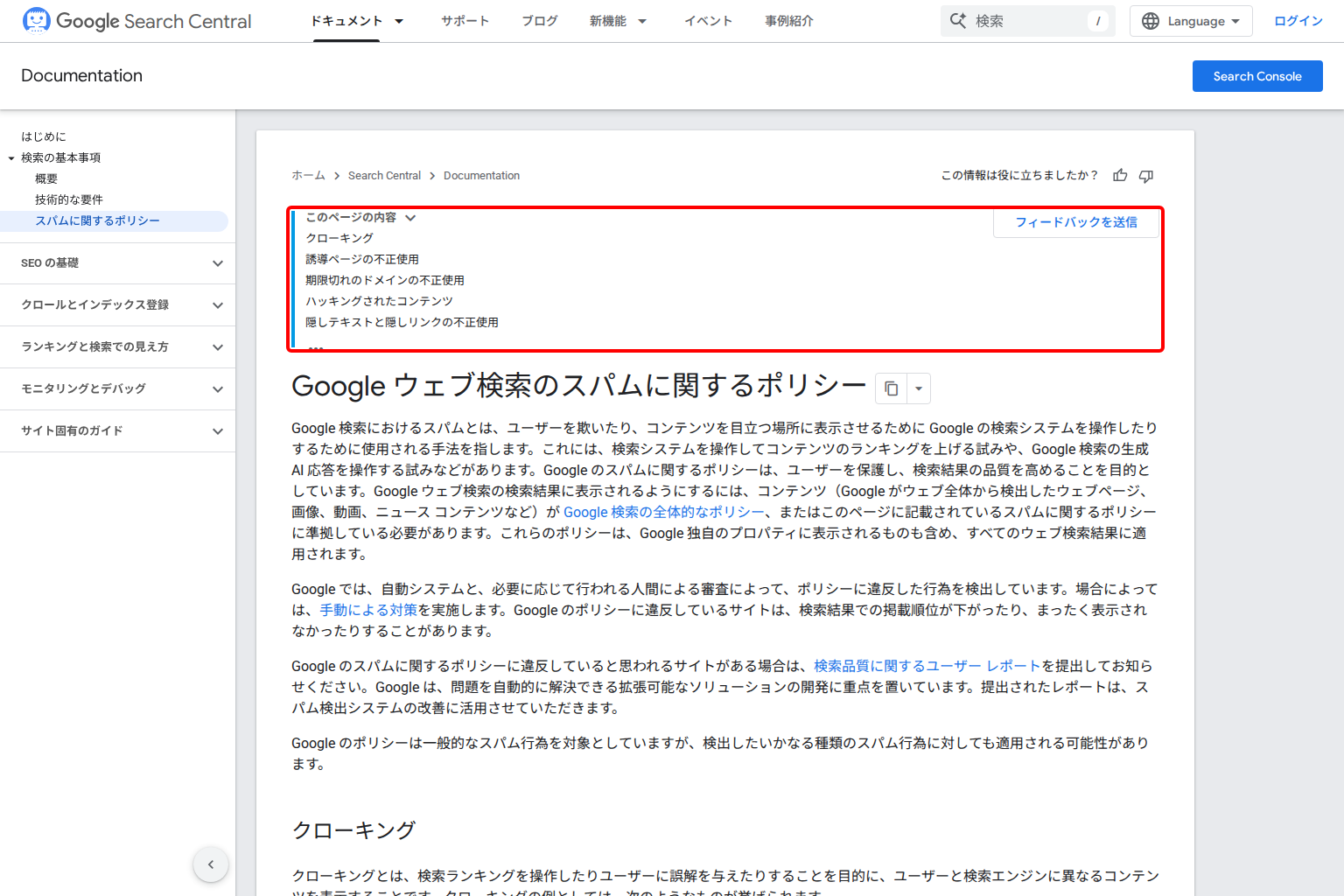This screenshot has width=1344, height=896.
Task: Click the search sparkle magnifier icon
Action: [x=958, y=21]
